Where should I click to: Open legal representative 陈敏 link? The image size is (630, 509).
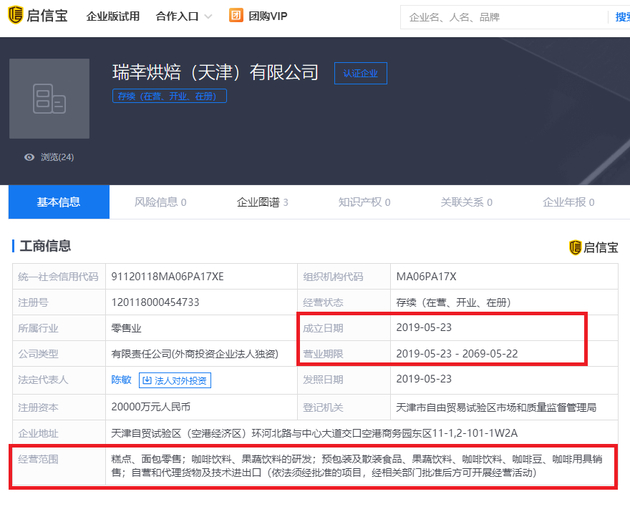pos(121,380)
